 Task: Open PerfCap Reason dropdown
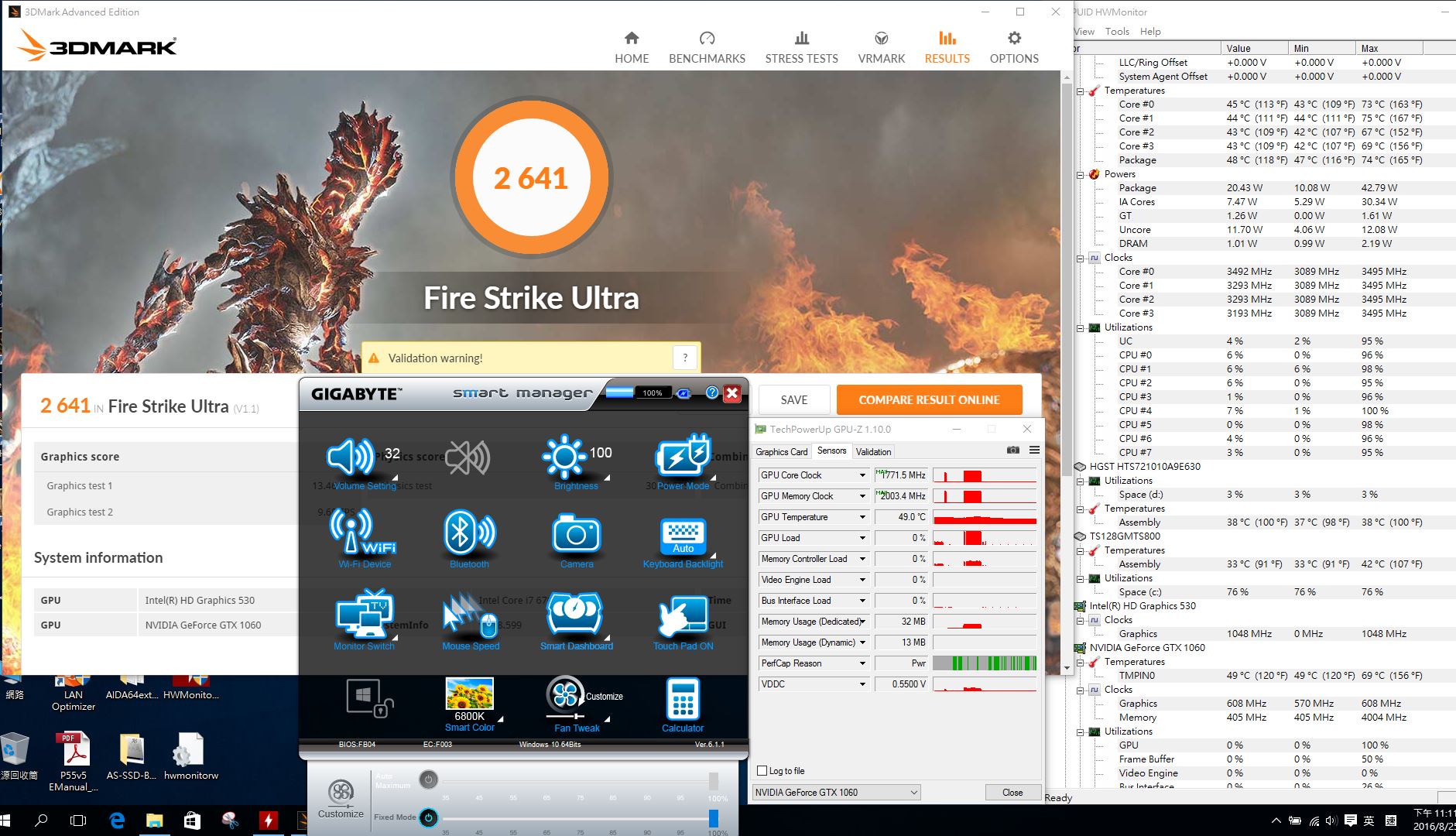pyautogui.click(x=862, y=663)
